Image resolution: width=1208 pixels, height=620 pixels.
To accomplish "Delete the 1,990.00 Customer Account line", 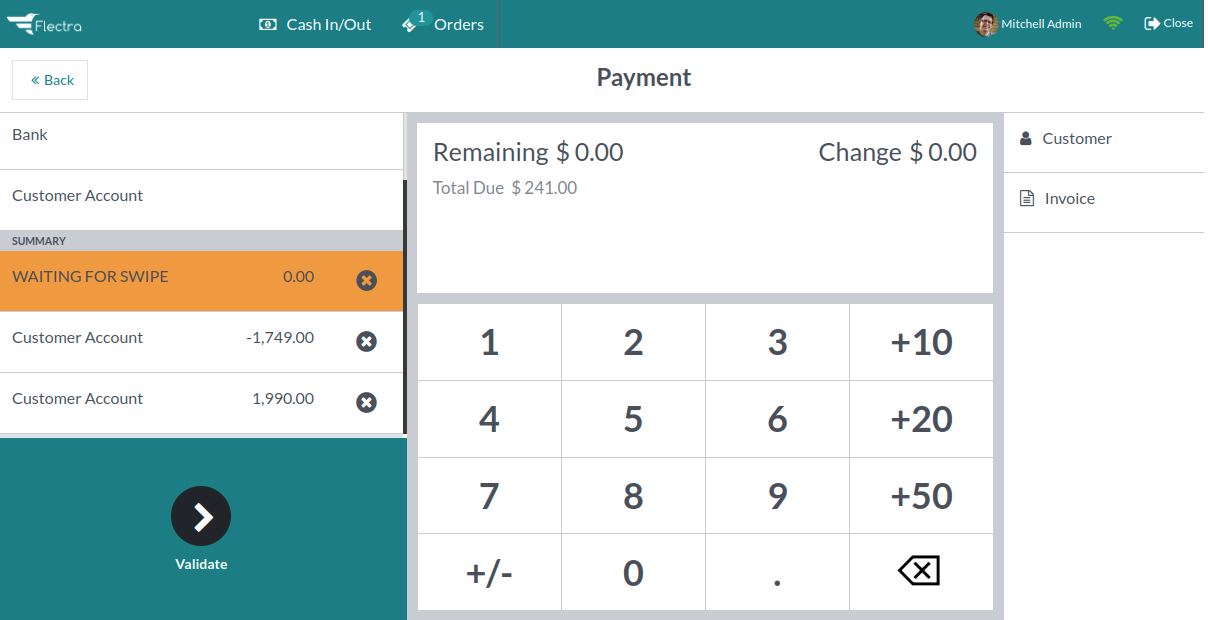I will coord(367,403).
